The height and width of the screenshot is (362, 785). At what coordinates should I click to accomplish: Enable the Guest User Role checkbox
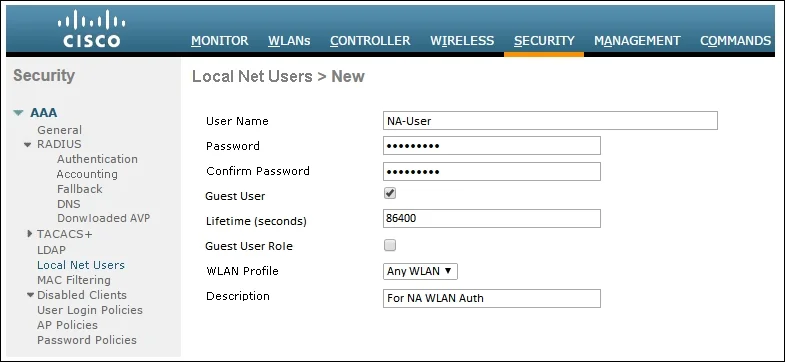pos(390,245)
